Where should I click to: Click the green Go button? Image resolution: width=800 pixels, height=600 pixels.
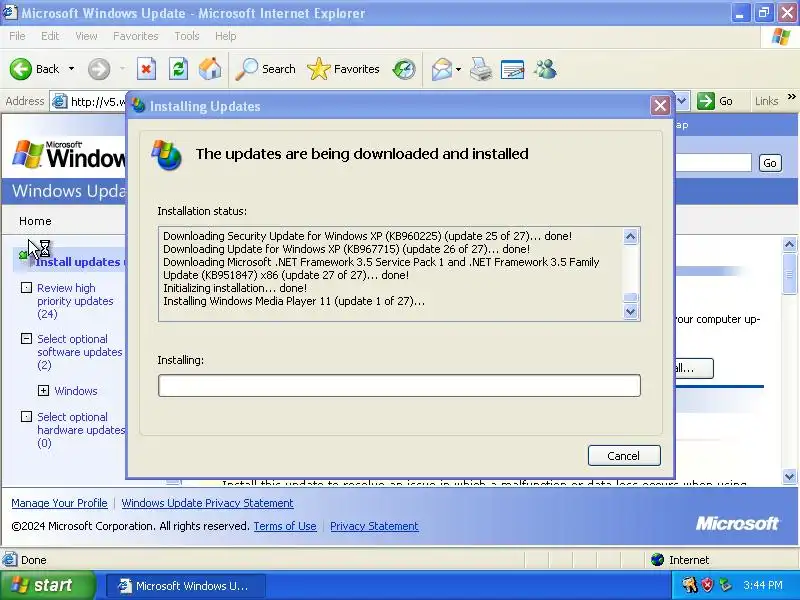(x=715, y=101)
